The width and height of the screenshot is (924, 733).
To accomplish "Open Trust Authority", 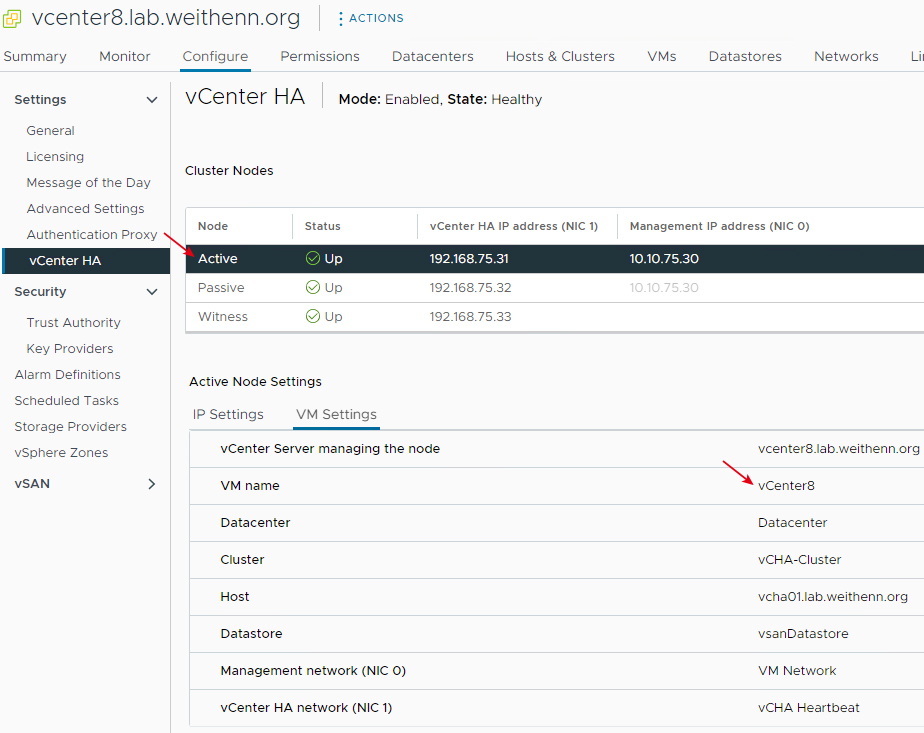I will tap(73, 323).
